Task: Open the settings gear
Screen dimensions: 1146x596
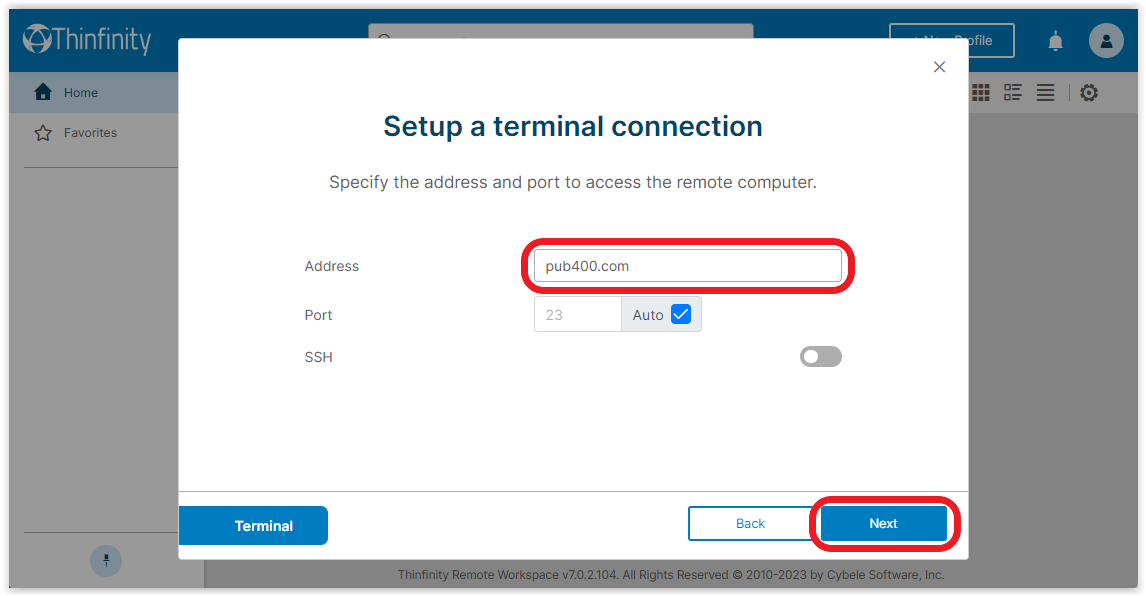Action: (1089, 93)
